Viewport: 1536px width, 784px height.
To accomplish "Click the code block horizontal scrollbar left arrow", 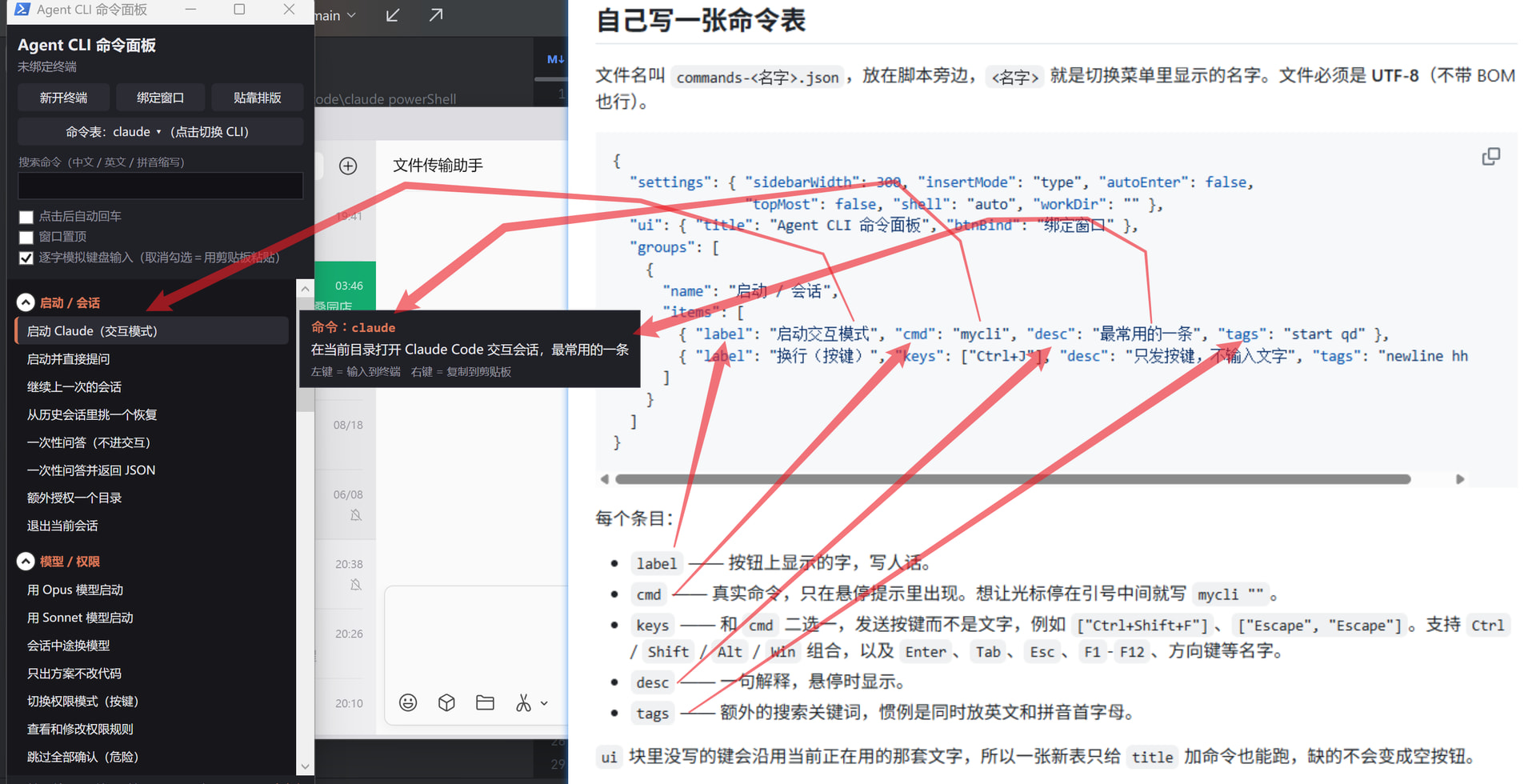I will pos(605,479).
